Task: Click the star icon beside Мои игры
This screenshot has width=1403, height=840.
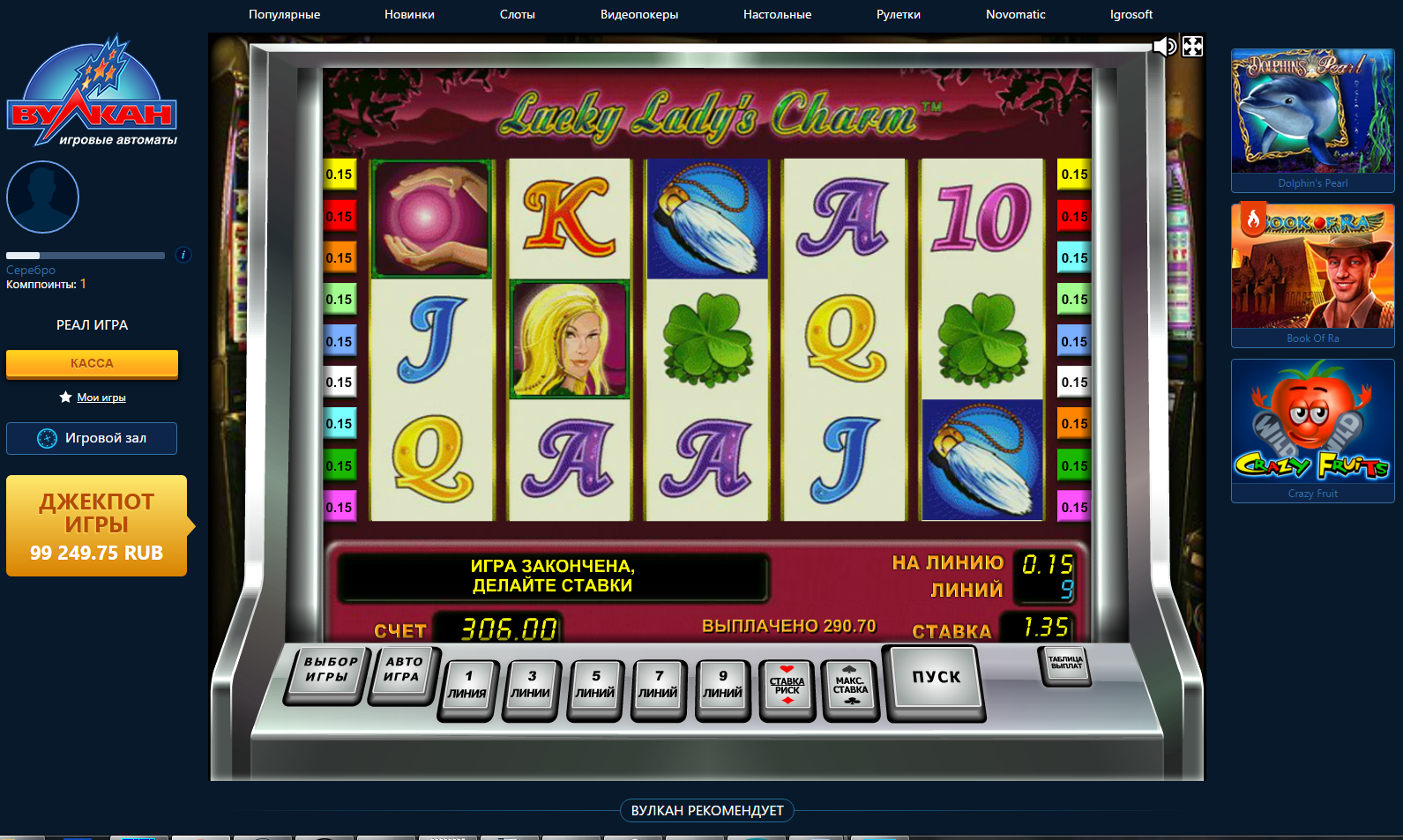Action: pos(65,398)
